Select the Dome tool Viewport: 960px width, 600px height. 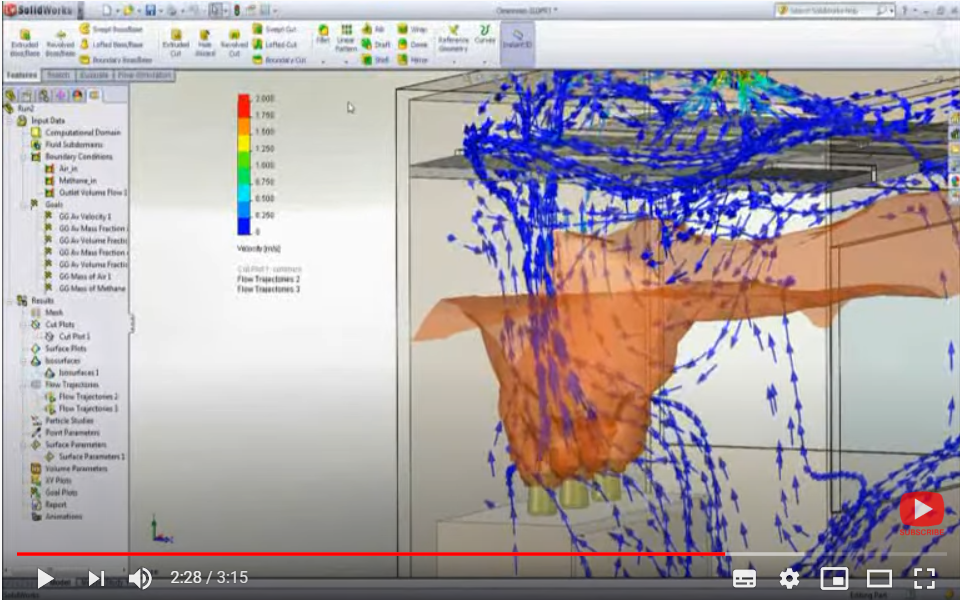click(x=412, y=44)
